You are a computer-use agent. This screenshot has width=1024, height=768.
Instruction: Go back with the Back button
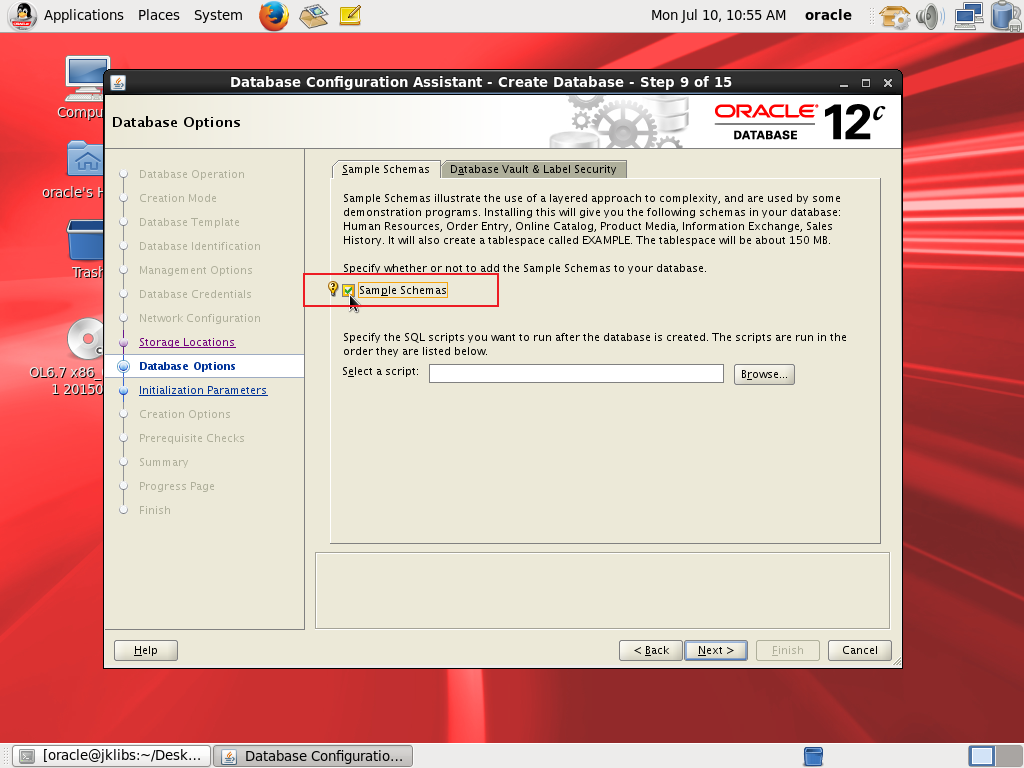pos(650,650)
